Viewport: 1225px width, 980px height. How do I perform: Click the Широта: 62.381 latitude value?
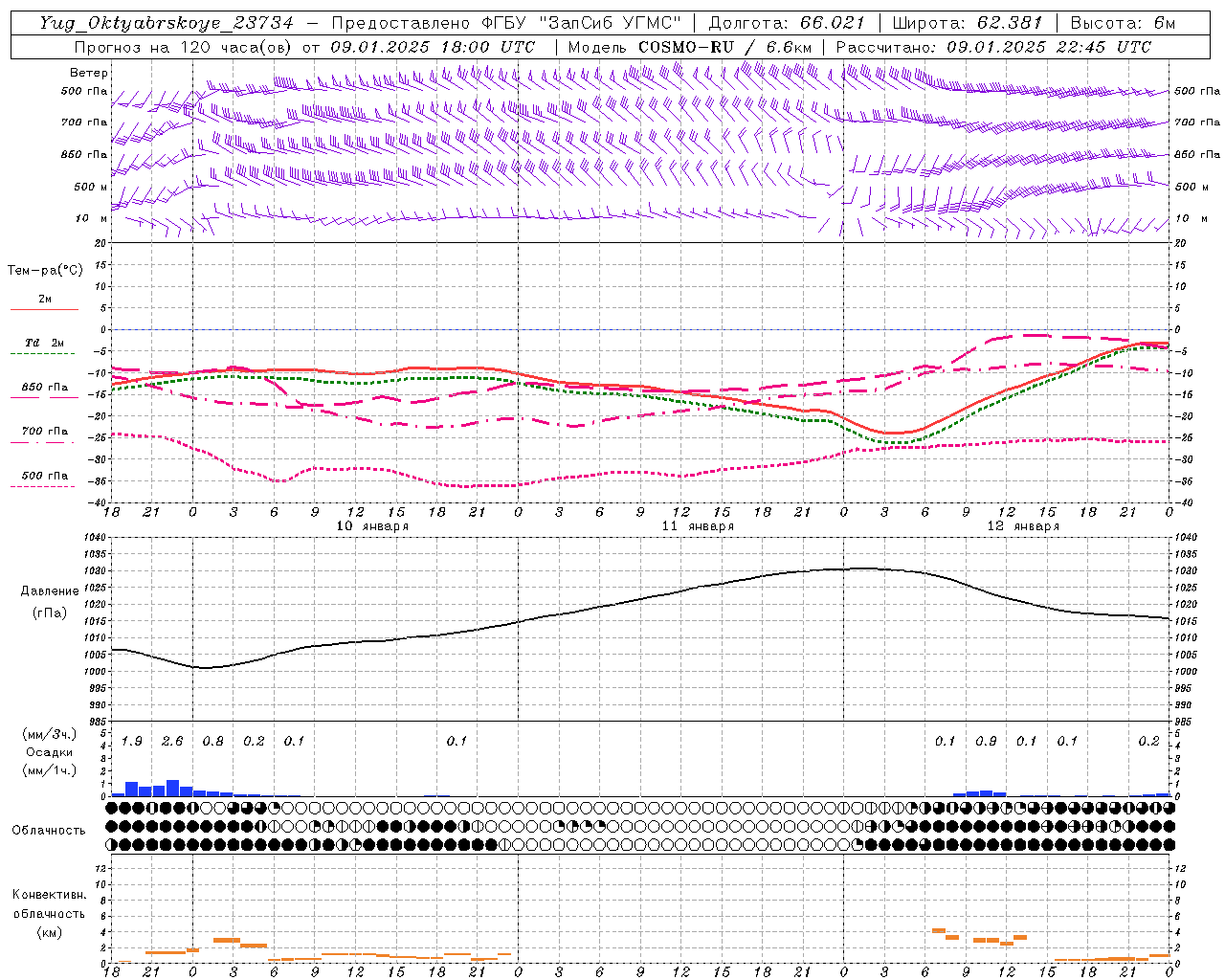coord(967,23)
